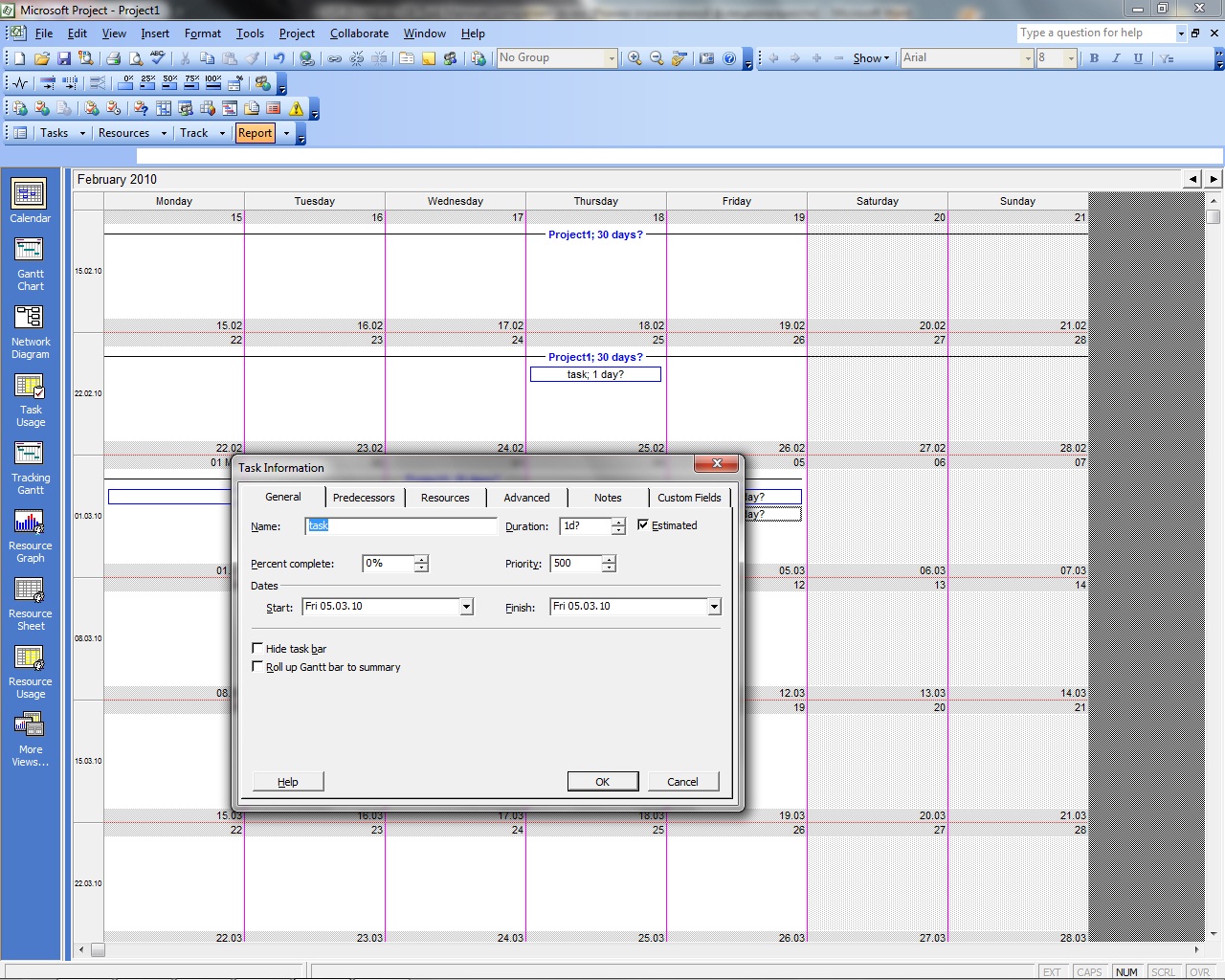Uncheck the Estimated checkbox
The image size is (1225, 980).
click(643, 525)
